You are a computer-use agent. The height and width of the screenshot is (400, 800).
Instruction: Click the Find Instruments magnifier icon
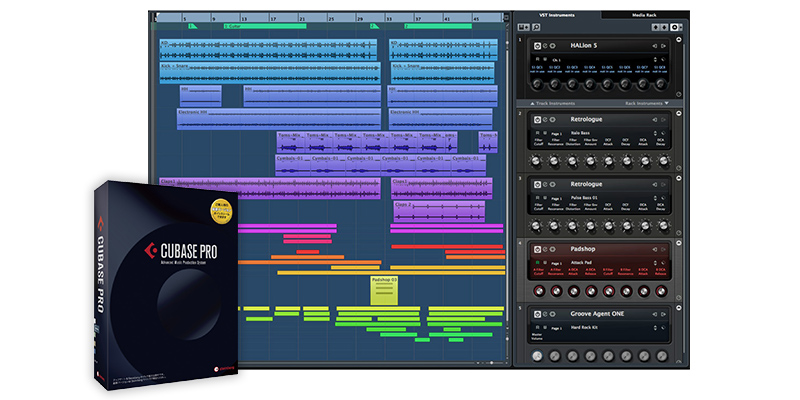point(536,27)
